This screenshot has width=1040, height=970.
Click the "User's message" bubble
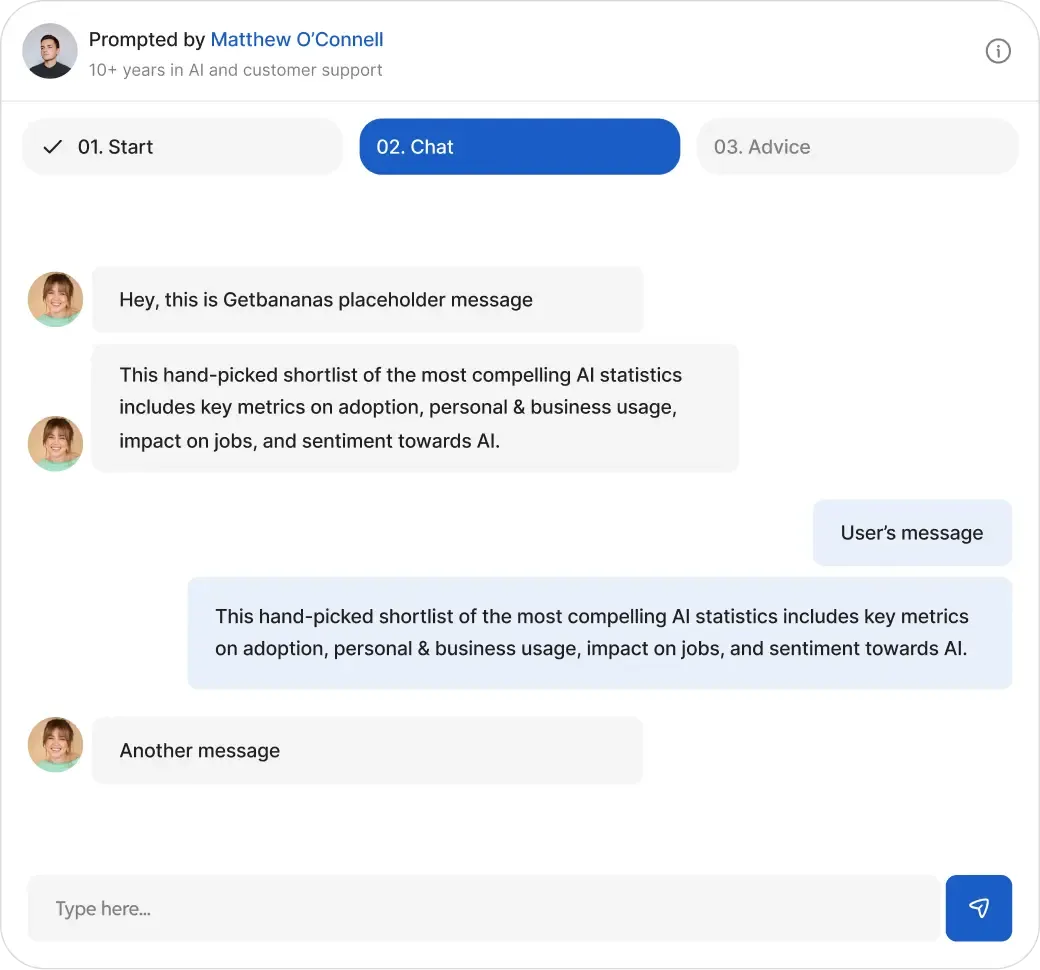[912, 533]
